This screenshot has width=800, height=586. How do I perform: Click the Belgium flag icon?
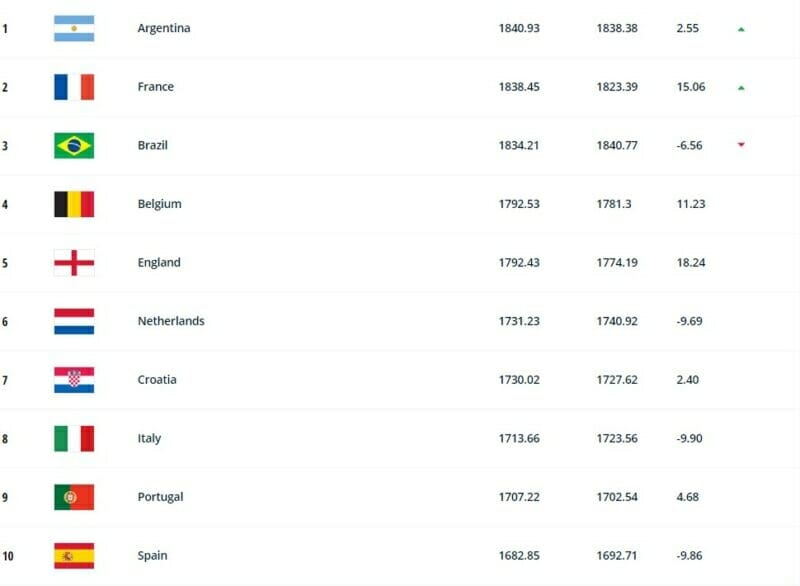pos(74,204)
